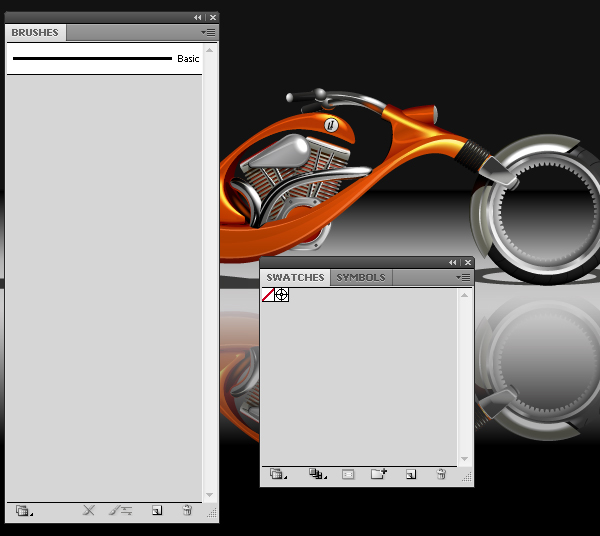Viewport: 600px width, 536px height.
Task: Collapse Swatches panel with double-arrow icon
Action: click(453, 263)
